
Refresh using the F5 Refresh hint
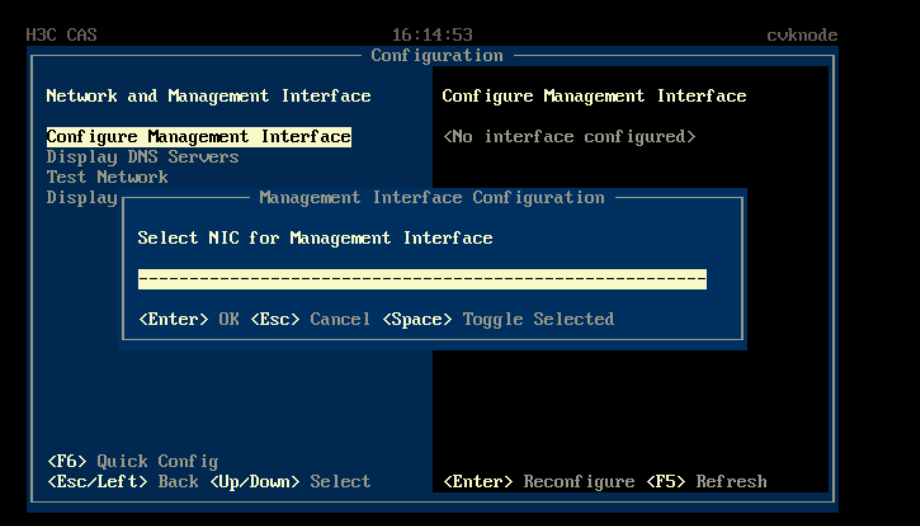point(707,481)
